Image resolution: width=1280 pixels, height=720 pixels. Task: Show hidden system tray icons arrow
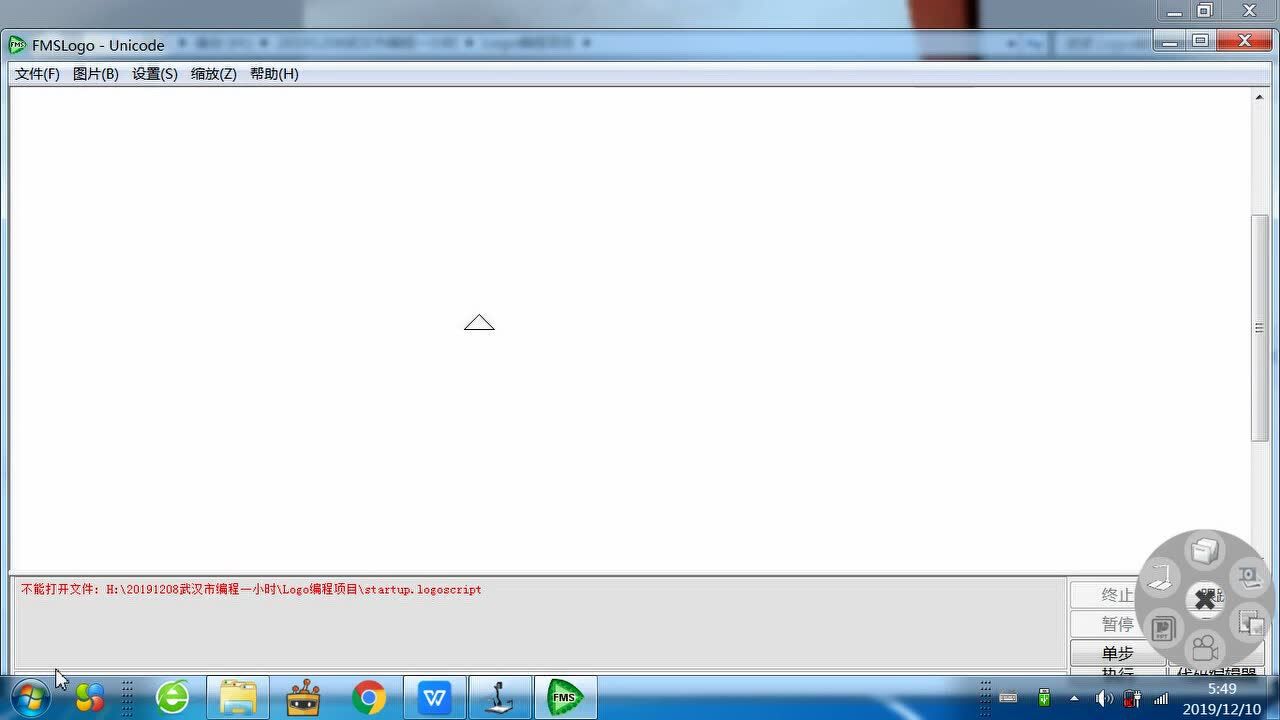coord(1075,698)
